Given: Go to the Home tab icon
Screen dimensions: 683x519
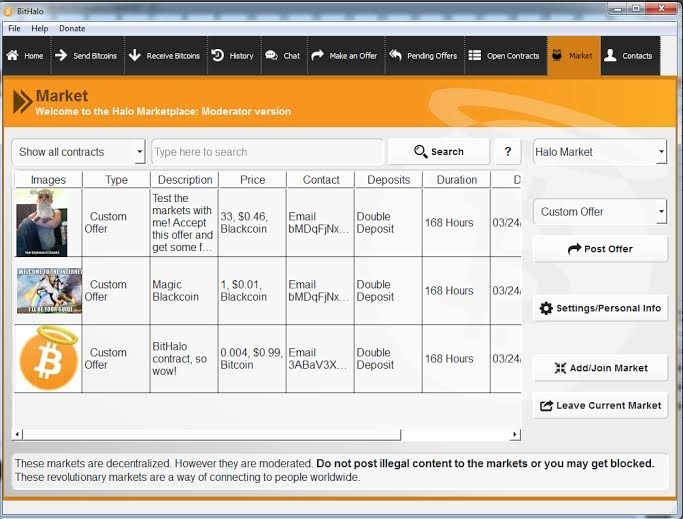Looking at the screenshot, I should tap(13, 56).
